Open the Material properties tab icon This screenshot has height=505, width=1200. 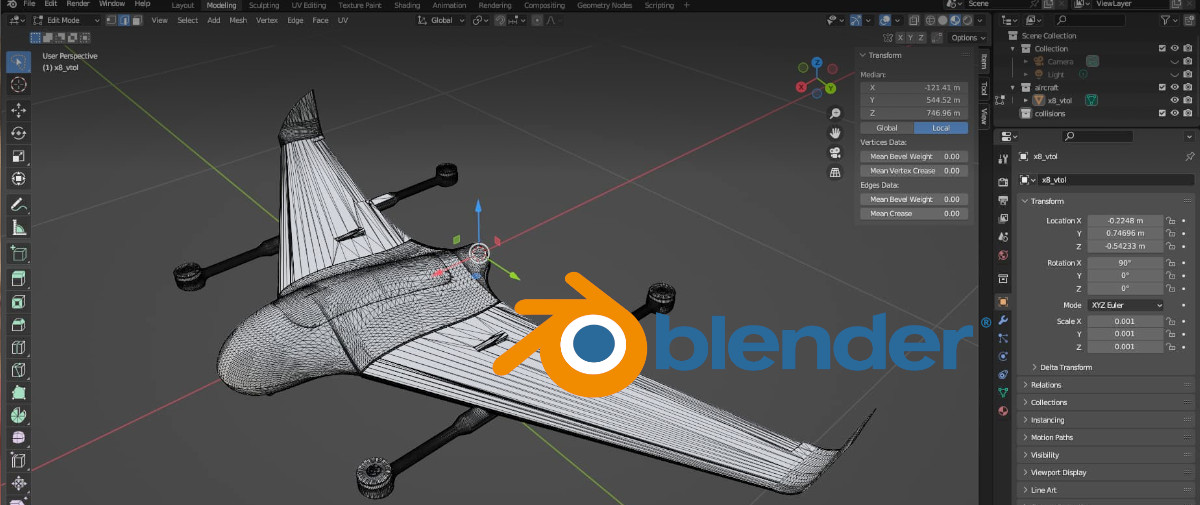(x=1003, y=410)
